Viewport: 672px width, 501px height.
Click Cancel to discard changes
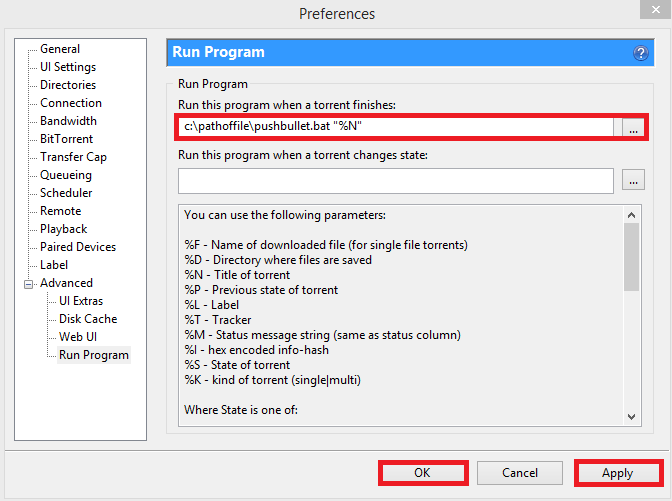click(520, 473)
